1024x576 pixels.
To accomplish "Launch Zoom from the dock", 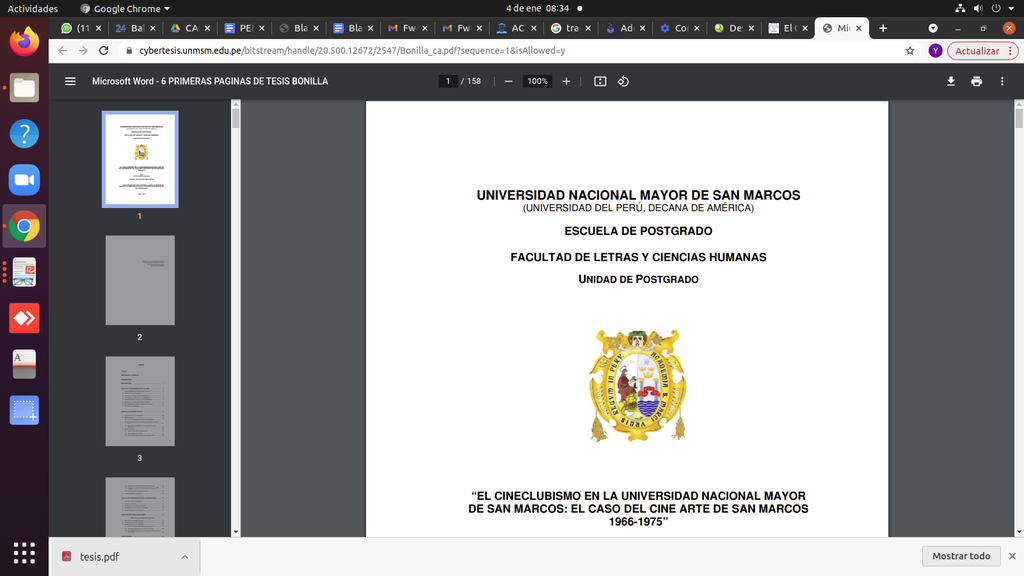I will [x=24, y=180].
